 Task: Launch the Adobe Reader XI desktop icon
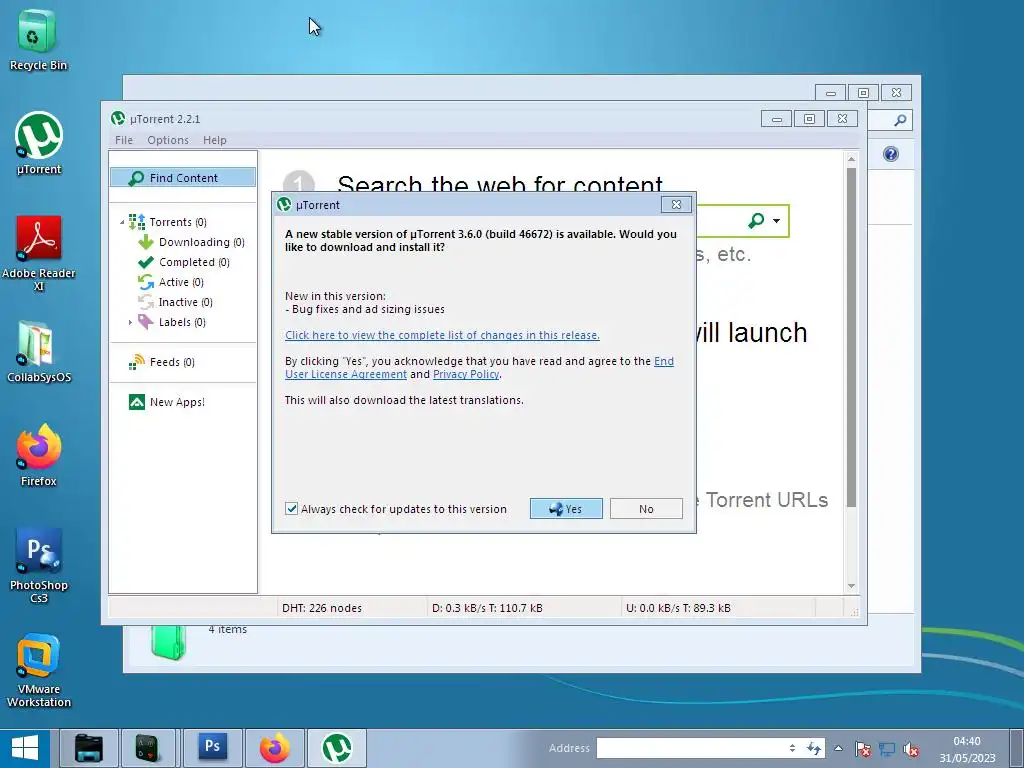tap(39, 253)
